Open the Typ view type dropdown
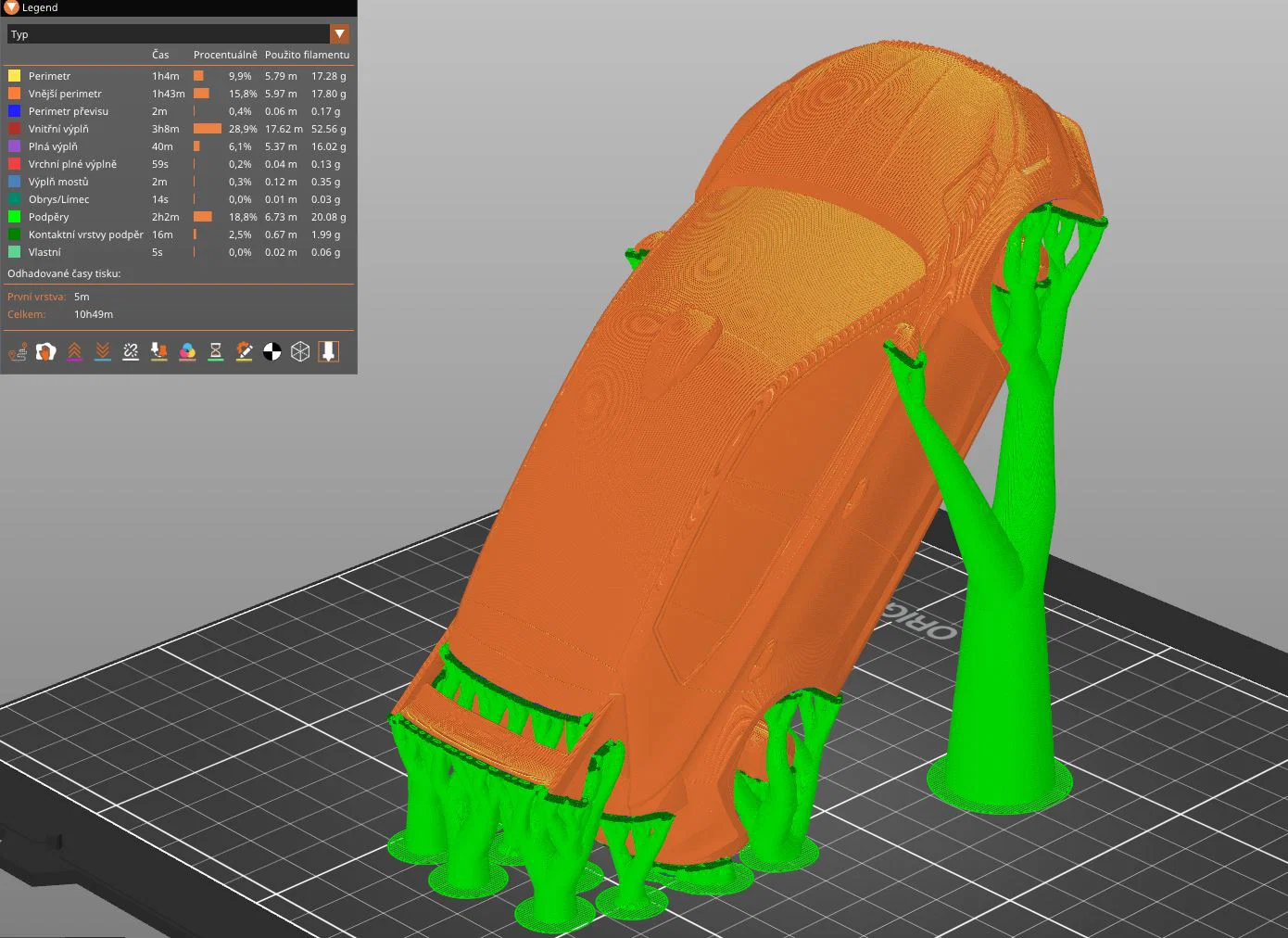Screen dimensions: 1288x938 point(178,34)
